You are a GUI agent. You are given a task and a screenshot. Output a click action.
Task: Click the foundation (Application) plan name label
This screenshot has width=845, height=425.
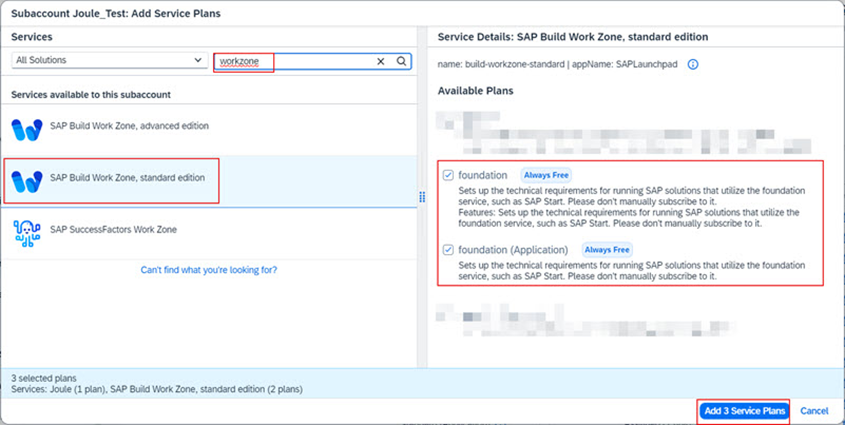pyautogui.click(x=513, y=249)
